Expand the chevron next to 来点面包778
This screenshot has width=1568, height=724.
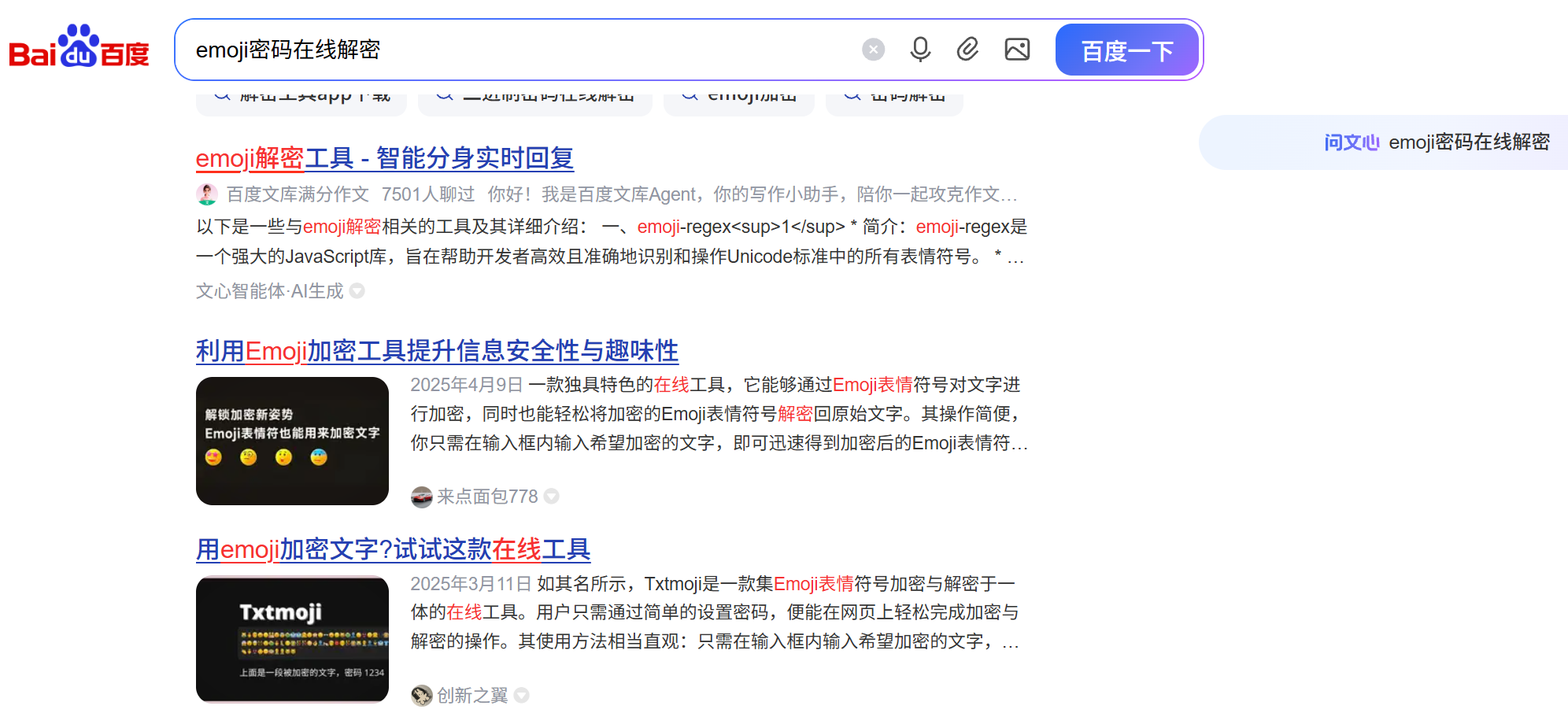pos(551,497)
